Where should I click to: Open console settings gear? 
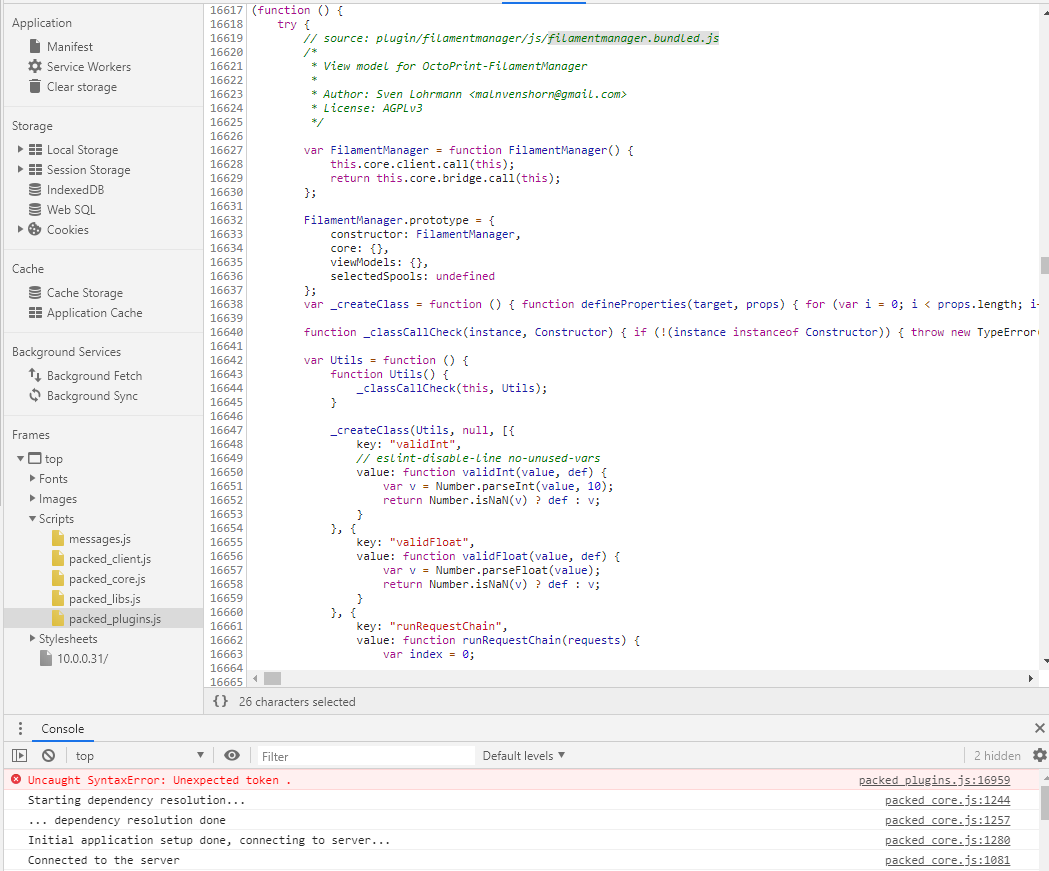(1039, 755)
